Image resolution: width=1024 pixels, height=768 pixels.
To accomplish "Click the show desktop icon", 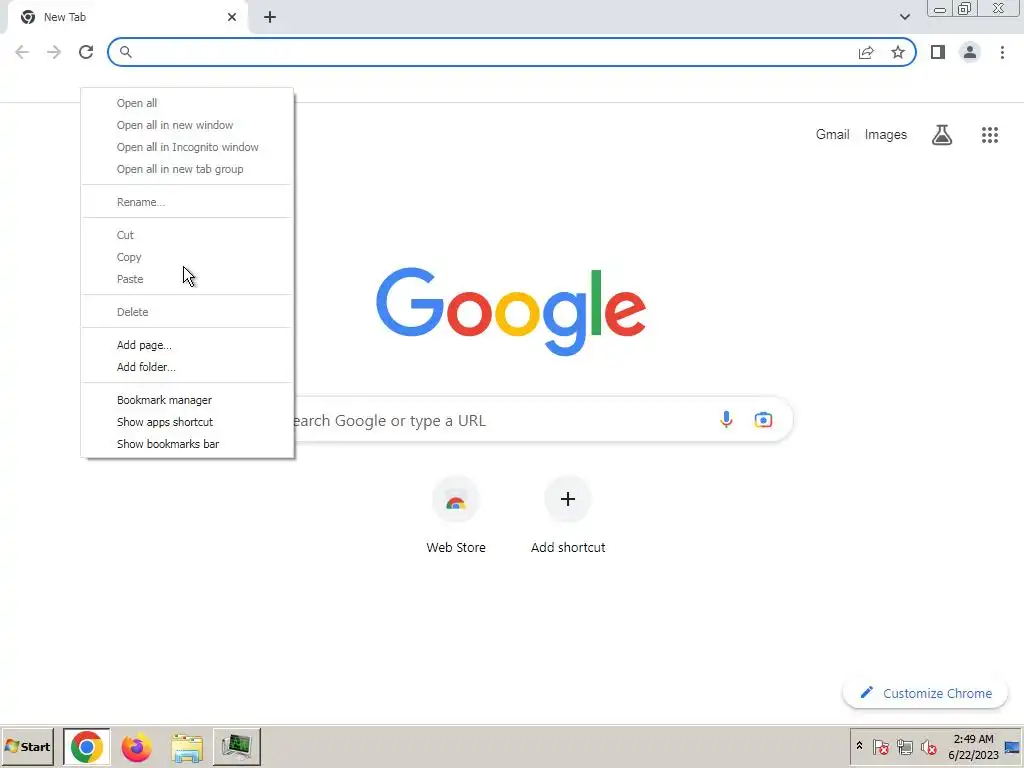I will [1012, 747].
